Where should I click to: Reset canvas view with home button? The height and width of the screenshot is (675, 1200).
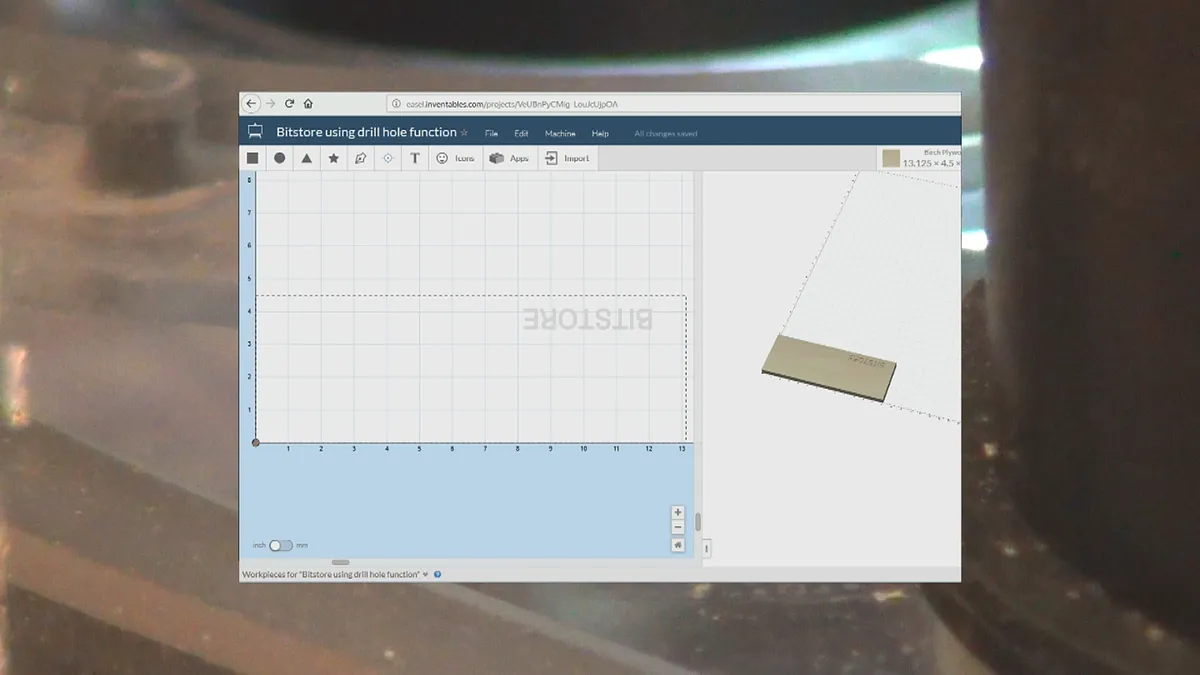678,545
